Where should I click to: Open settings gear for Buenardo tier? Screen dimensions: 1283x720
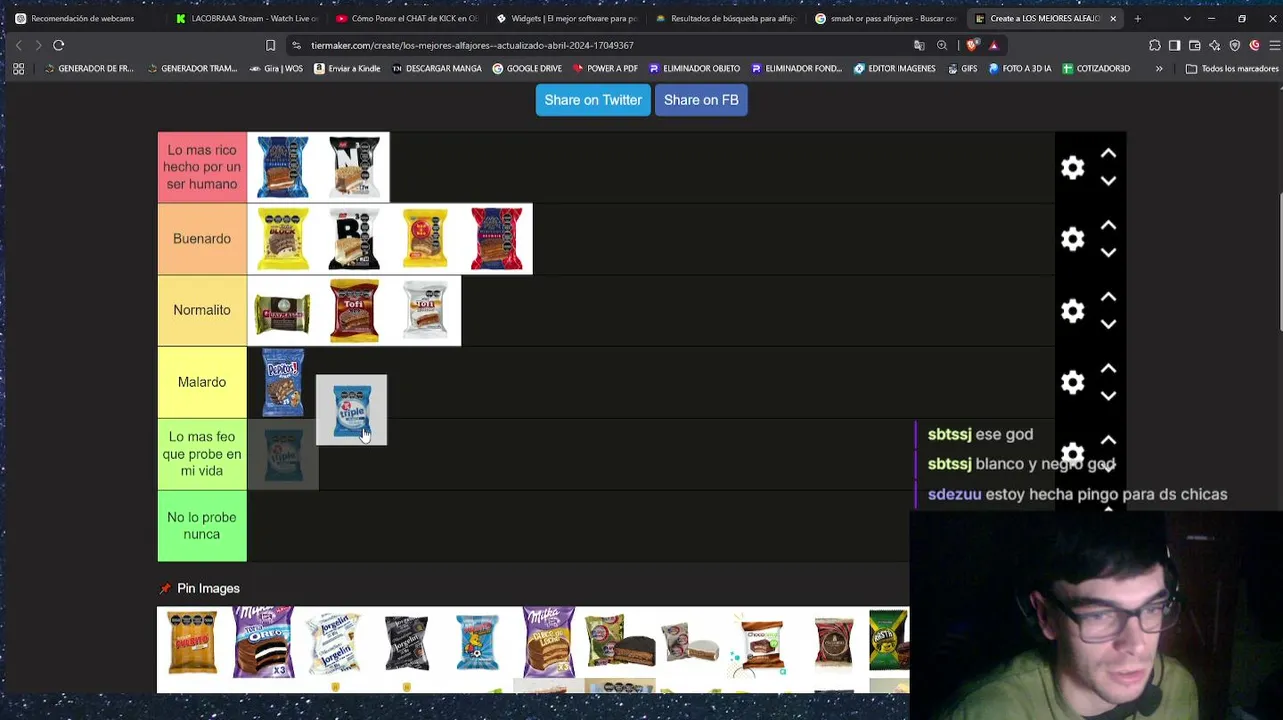[1072, 239]
